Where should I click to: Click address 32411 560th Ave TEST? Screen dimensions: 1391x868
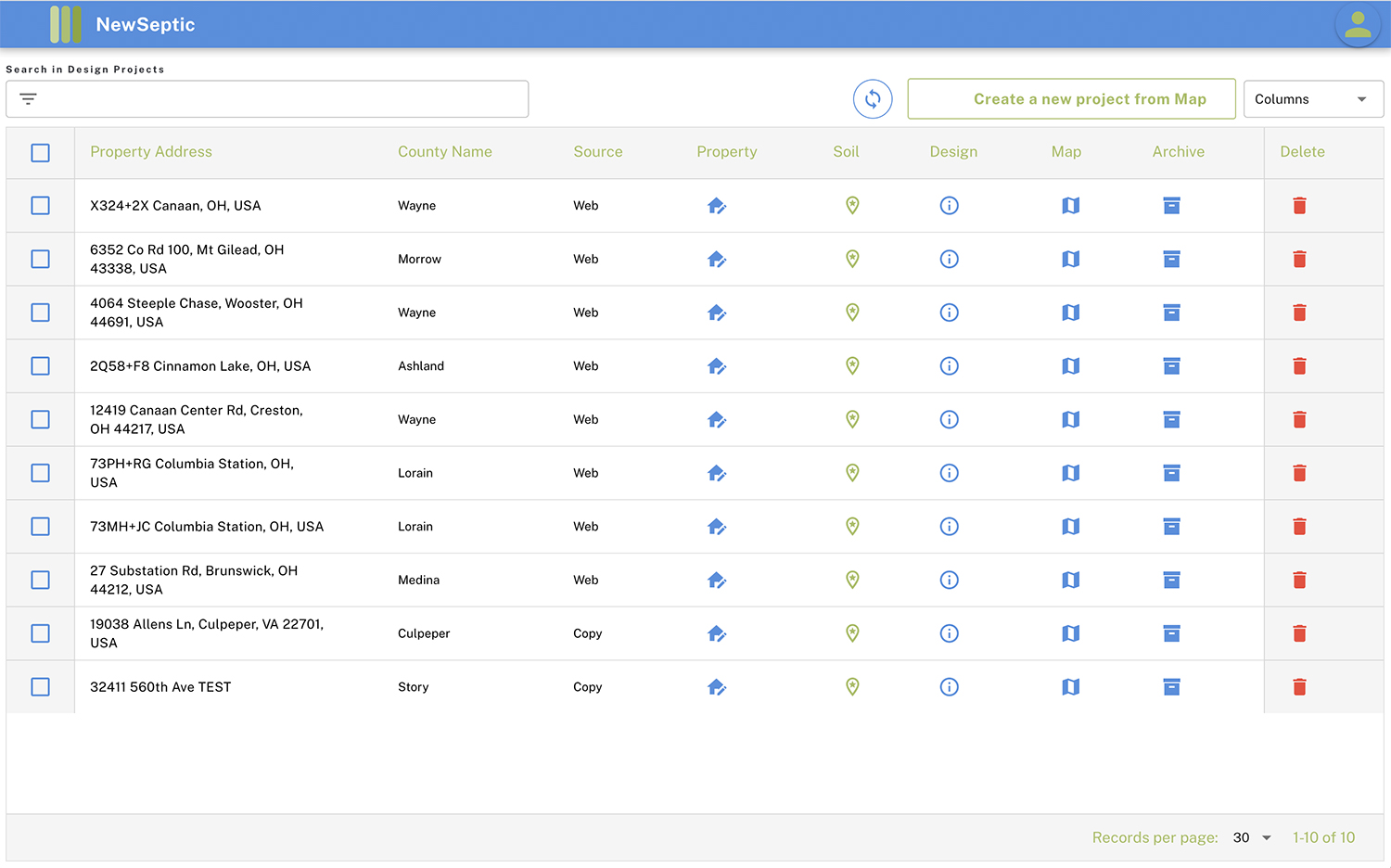coord(160,687)
